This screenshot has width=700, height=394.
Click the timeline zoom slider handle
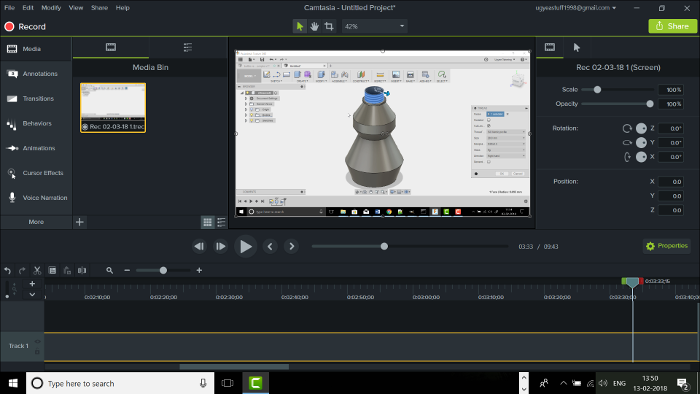pyautogui.click(x=163, y=270)
